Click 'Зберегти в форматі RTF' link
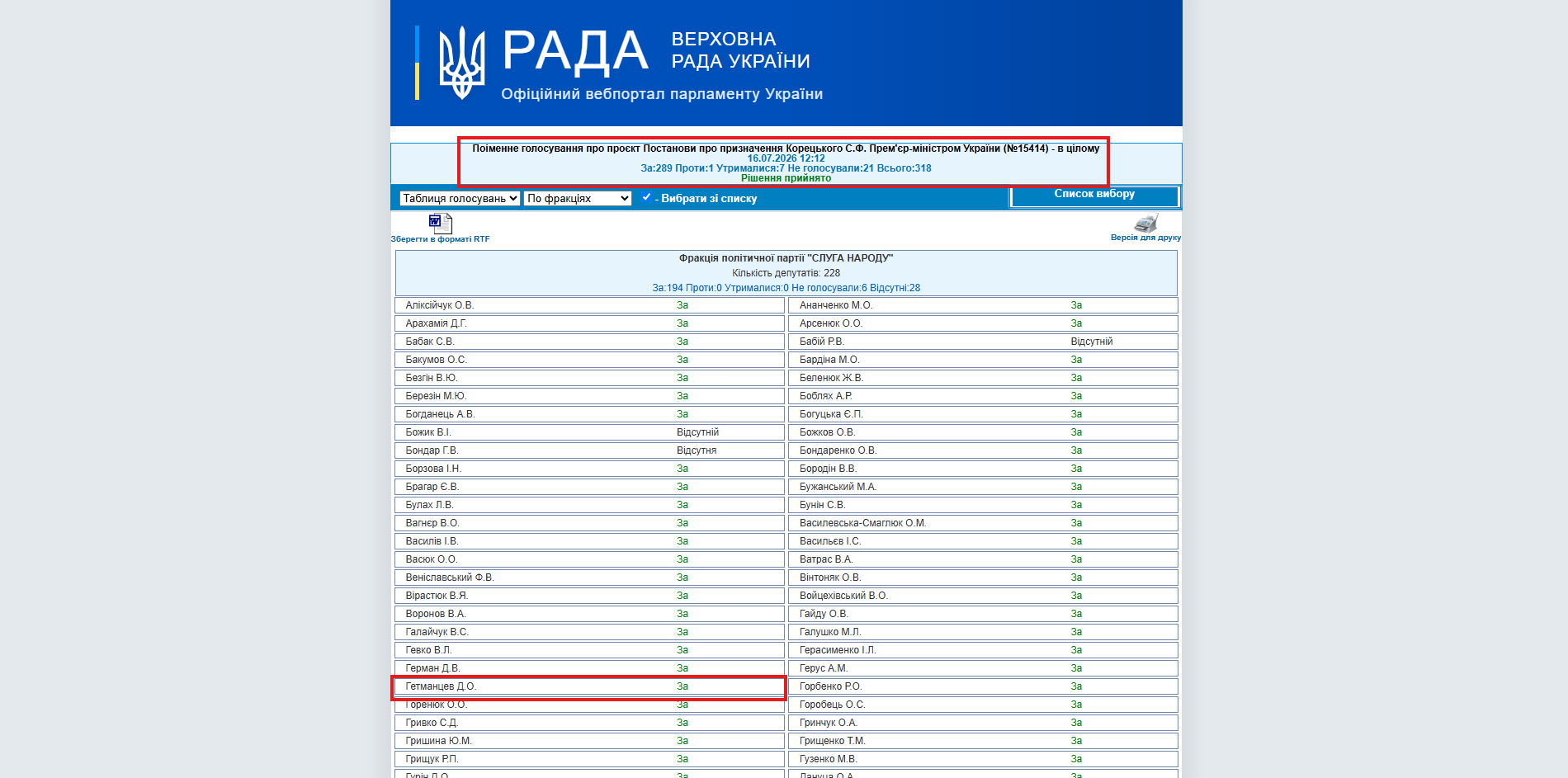This screenshot has height=778, width=1568. pyautogui.click(x=440, y=239)
